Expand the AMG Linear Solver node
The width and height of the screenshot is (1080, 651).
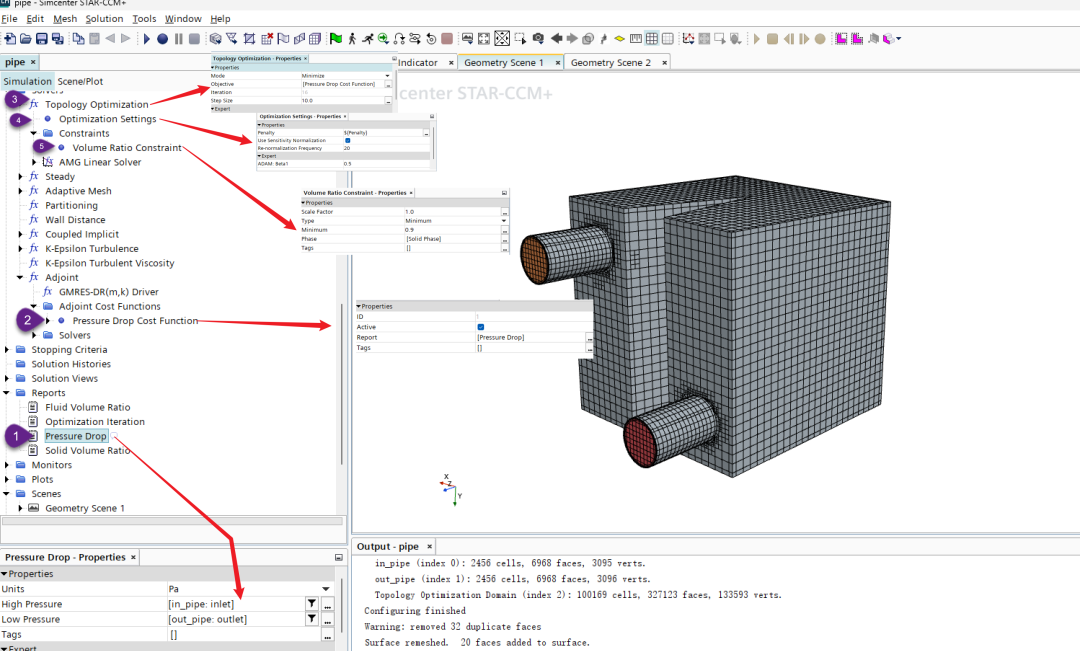coord(34,162)
